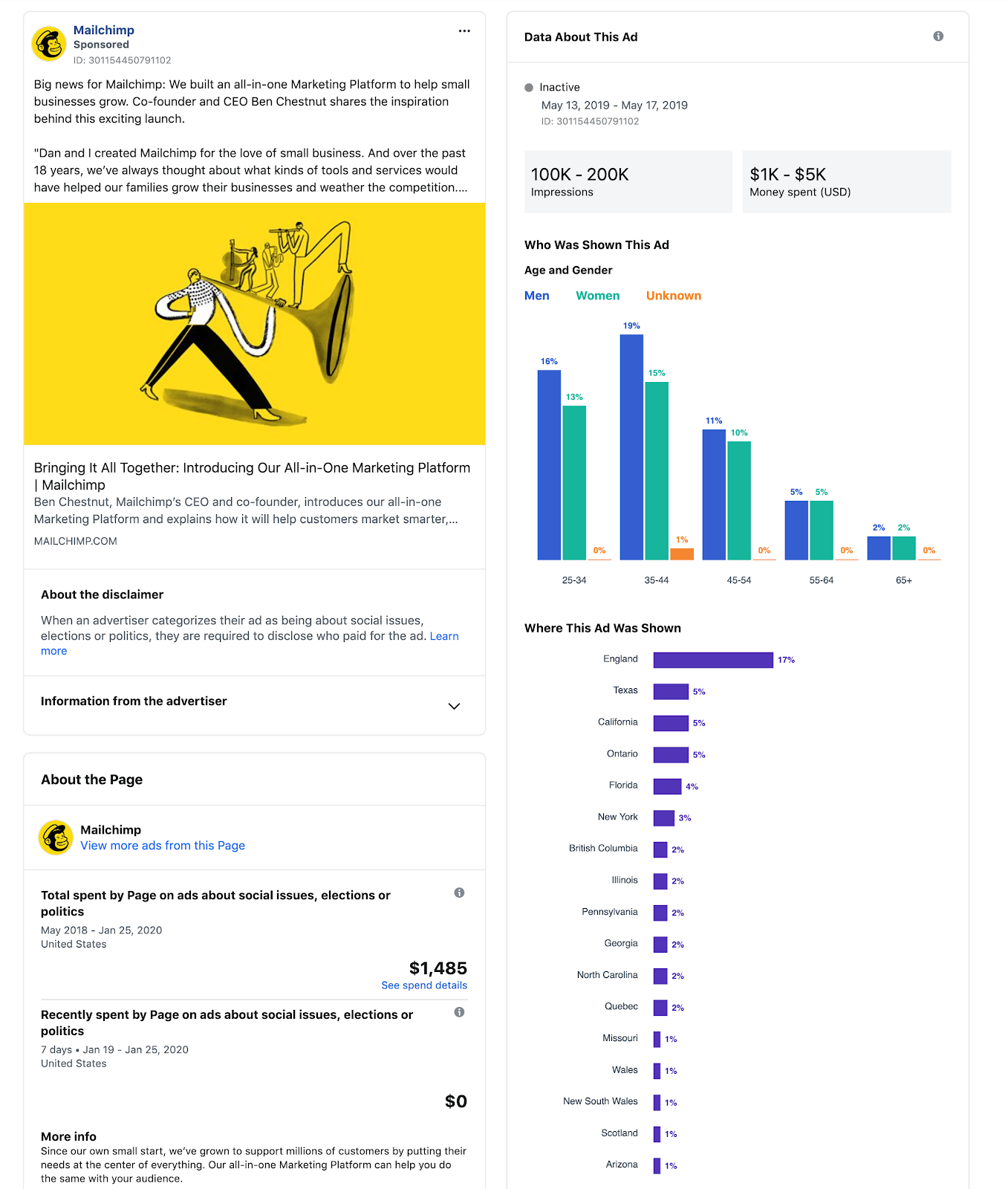Click the info icon beside Recently spent by Page
1008x1189 pixels.
[x=460, y=1012]
